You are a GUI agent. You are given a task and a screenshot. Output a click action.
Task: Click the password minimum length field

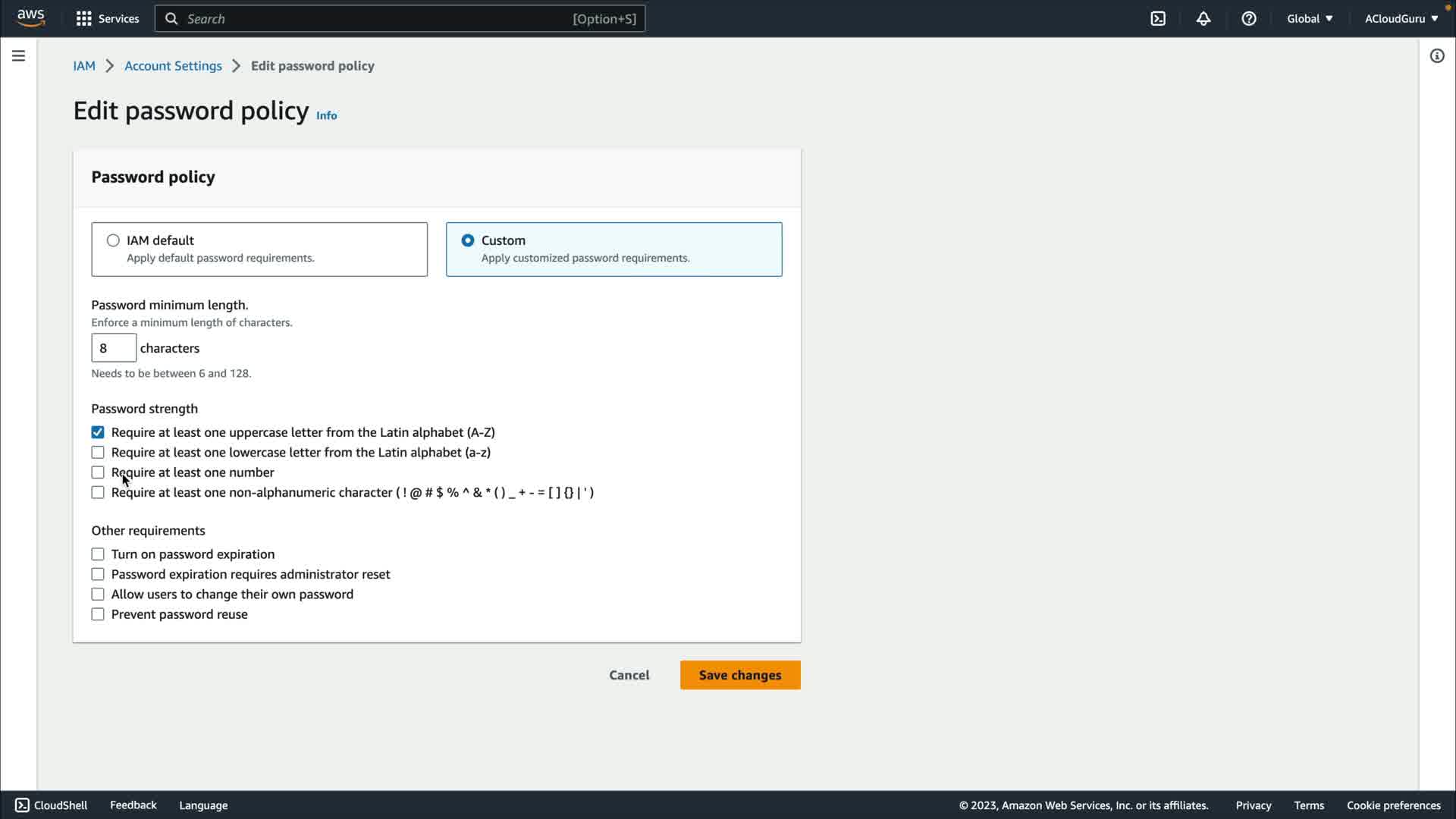114,348
